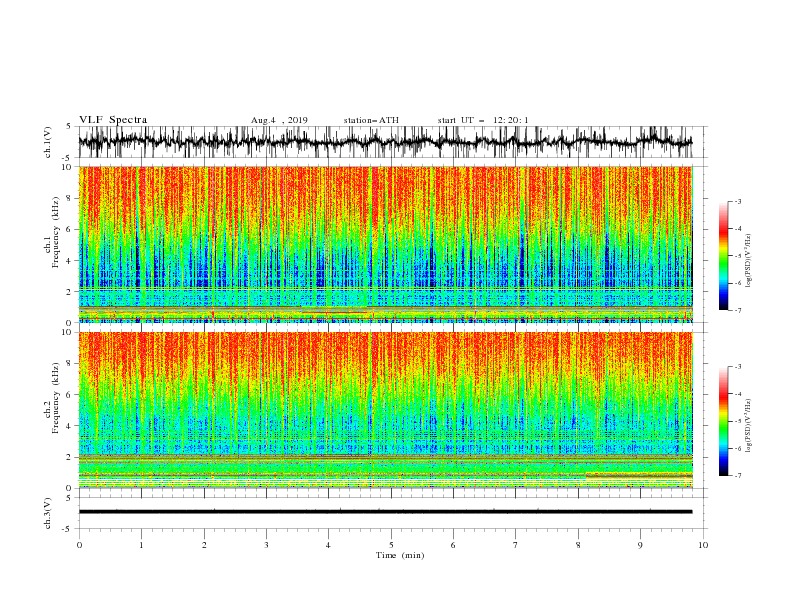
Task: Click the ch.3 flat black voltage trace
Action: [x=385, y=512]
